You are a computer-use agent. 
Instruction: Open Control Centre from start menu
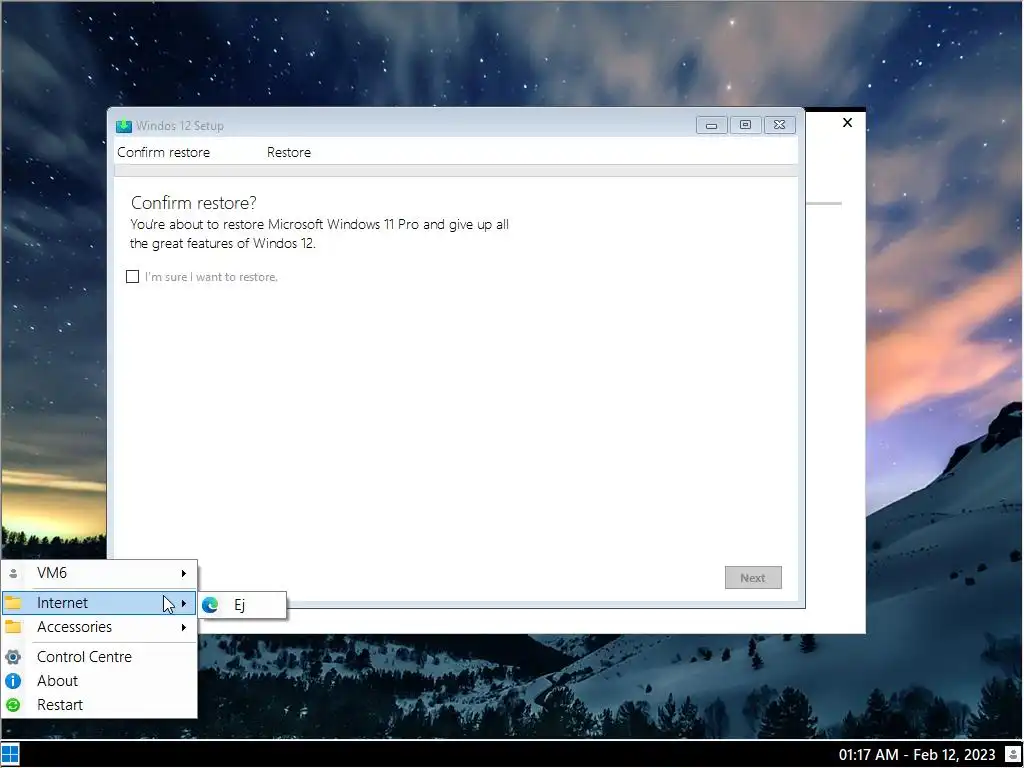[x=99, y=657]
